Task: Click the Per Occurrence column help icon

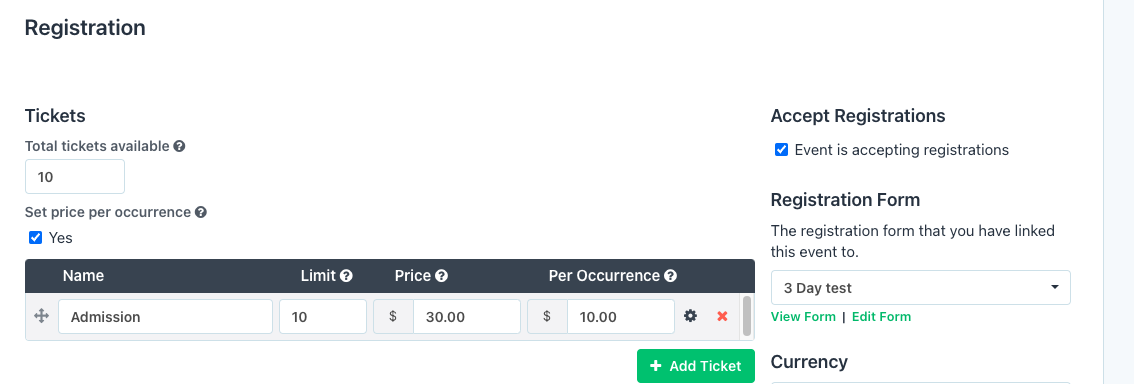Action: (x=670, y=276)
